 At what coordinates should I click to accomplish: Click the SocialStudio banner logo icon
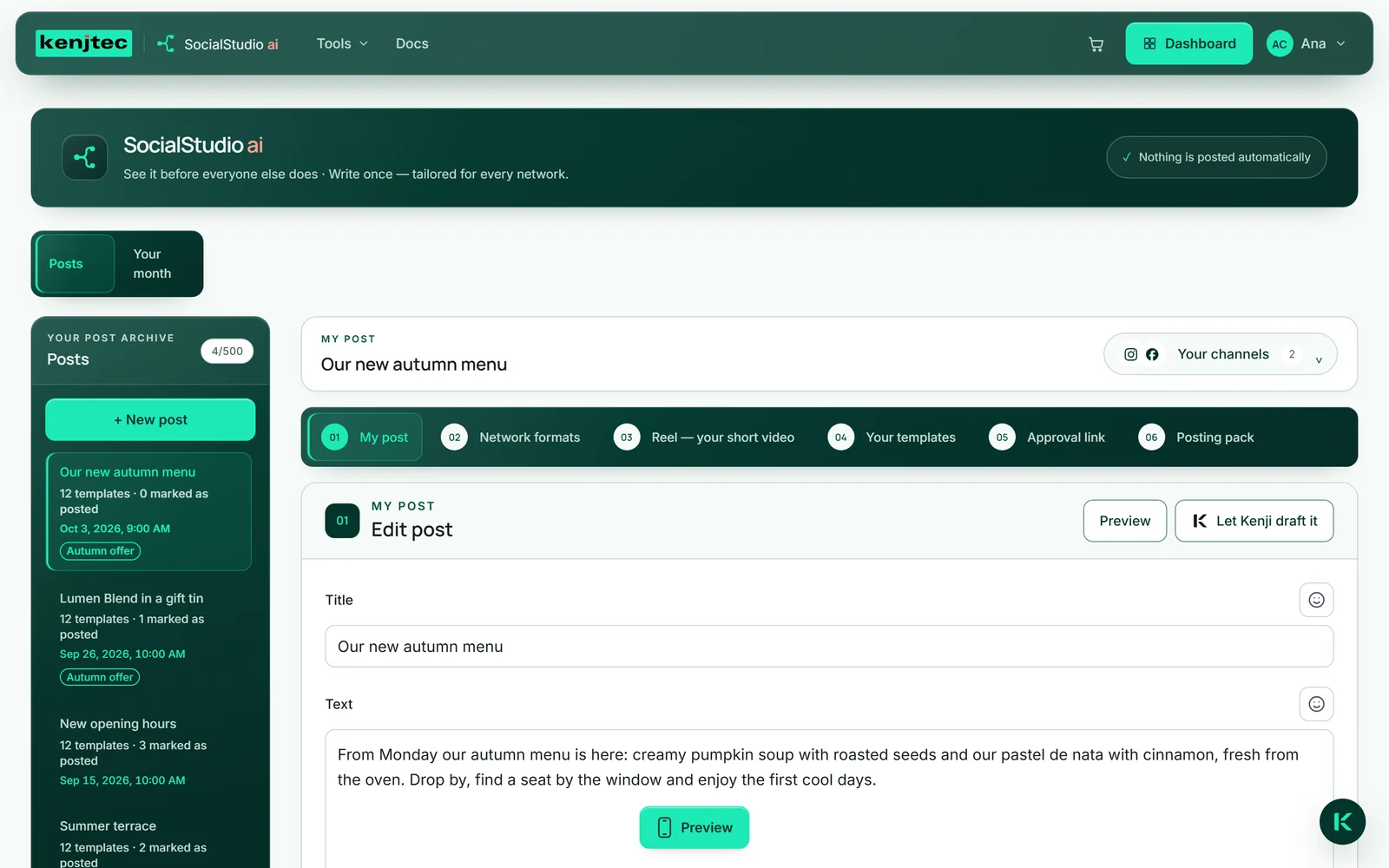tap(84, 157)
